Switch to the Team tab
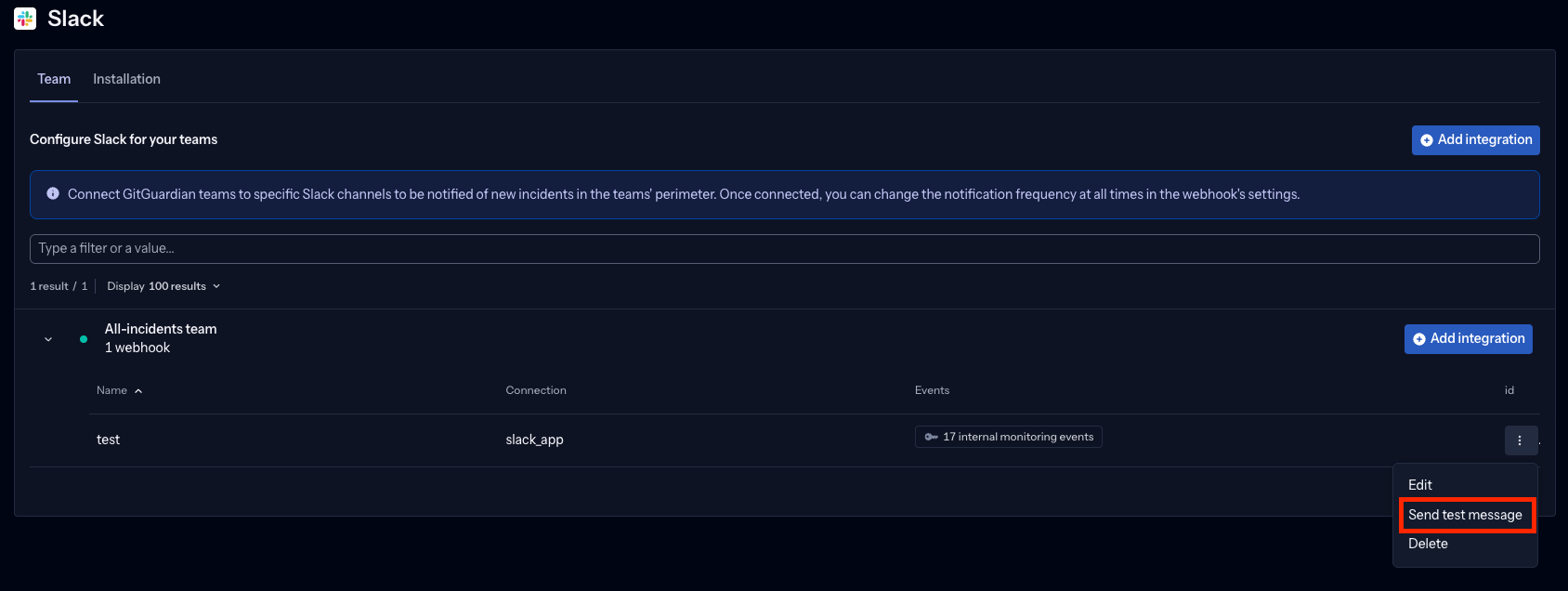The height and width of the screenshot is (591, 1568). coord(54,79)
